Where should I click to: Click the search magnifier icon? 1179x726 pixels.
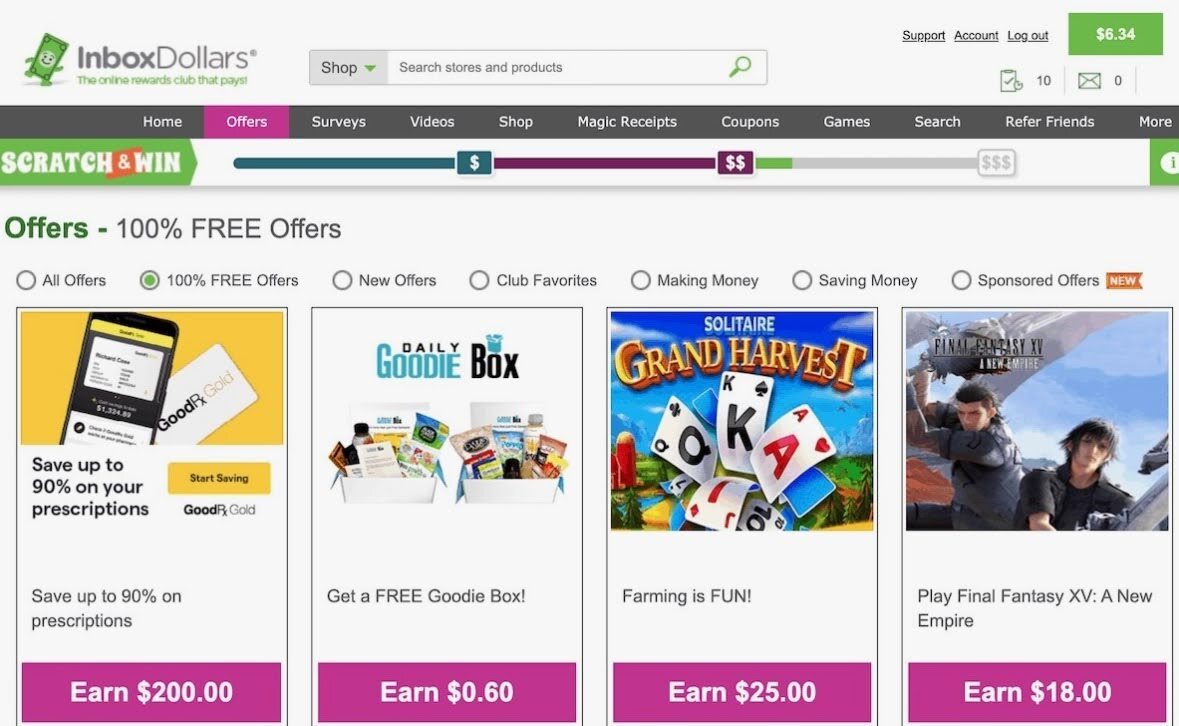(740, 67)
